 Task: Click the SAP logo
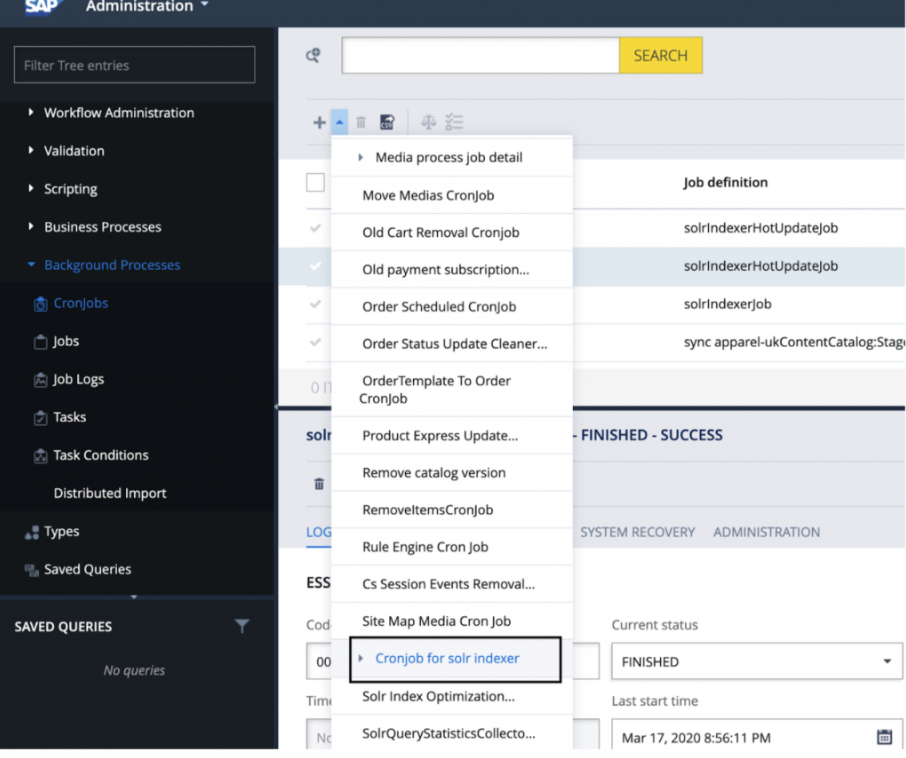[x=42, y=7]
